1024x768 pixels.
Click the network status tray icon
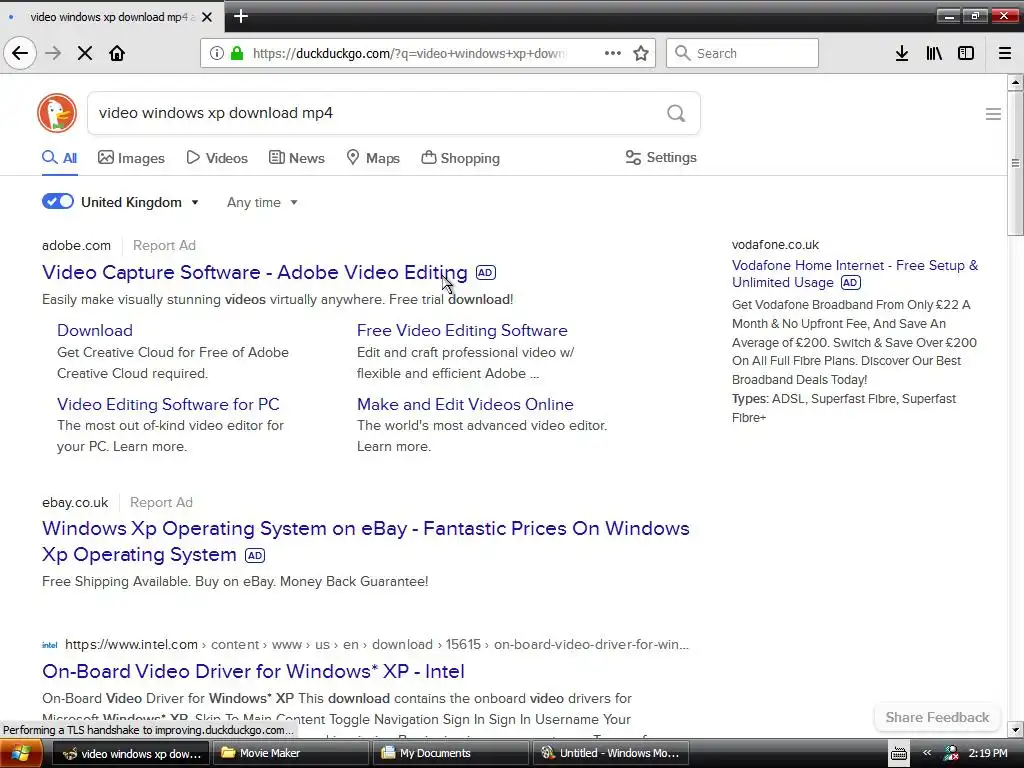[951, 754]
